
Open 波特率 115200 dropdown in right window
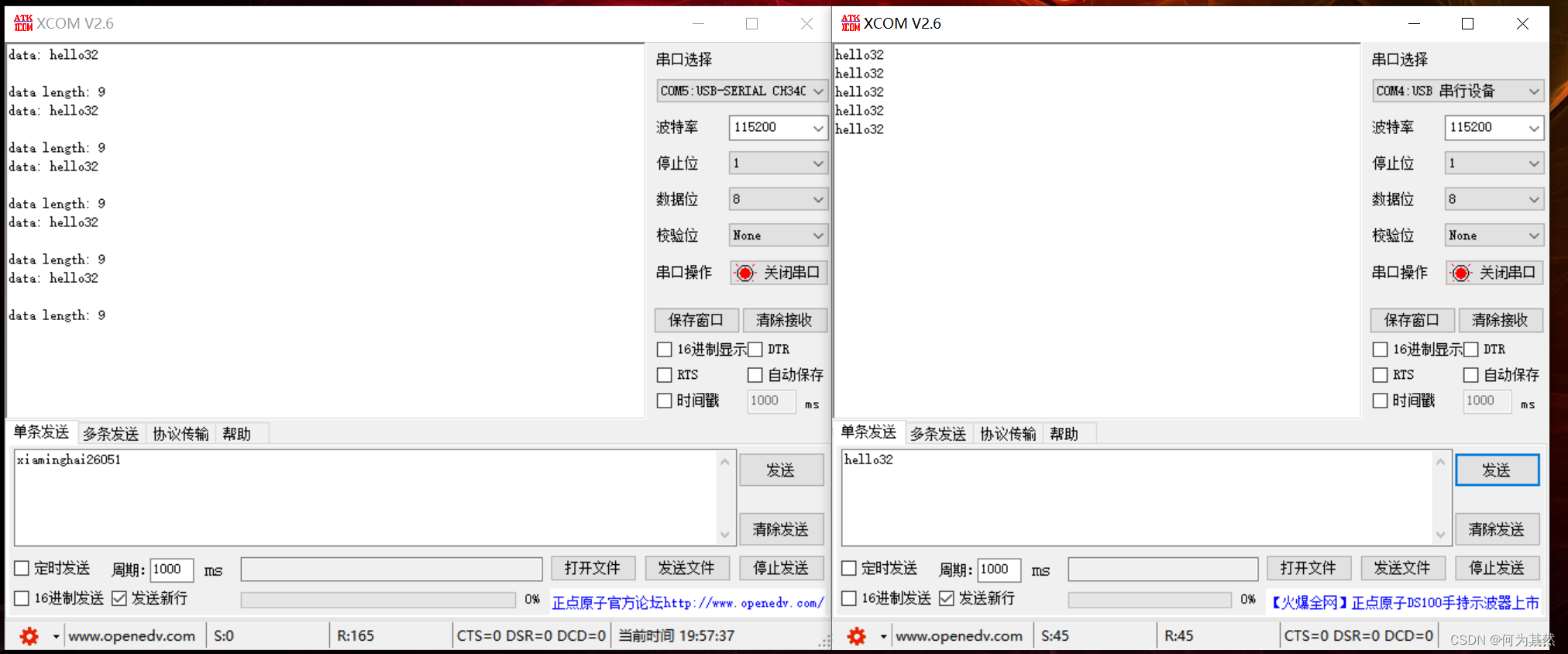click(x=1494, y=127)
